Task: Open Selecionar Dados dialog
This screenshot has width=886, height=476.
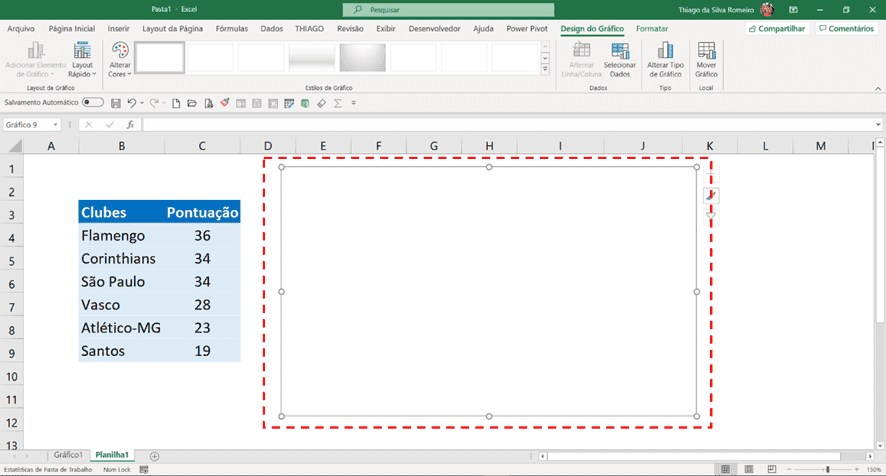Action: tap(620, 59)
